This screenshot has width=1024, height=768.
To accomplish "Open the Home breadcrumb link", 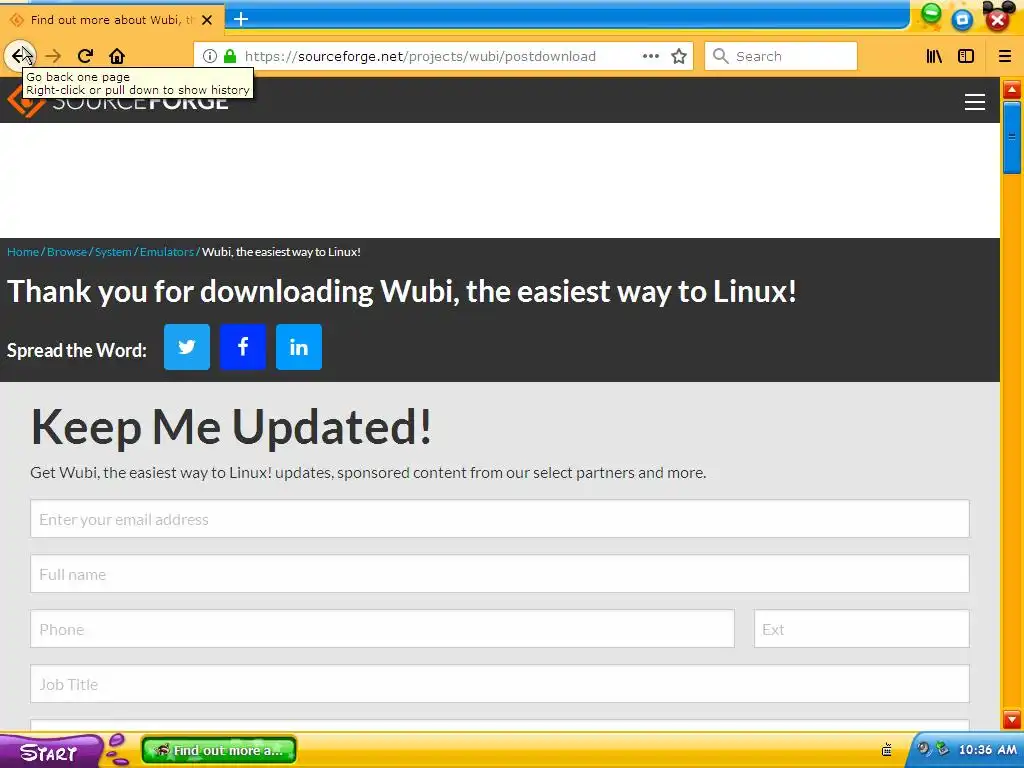I will tap(23, 252).
